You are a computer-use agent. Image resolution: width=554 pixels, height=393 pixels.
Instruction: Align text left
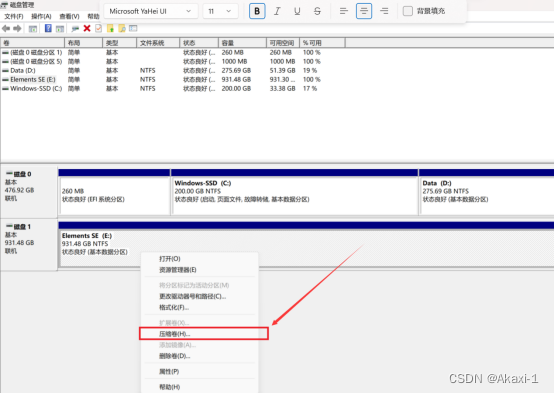[343, 11]
